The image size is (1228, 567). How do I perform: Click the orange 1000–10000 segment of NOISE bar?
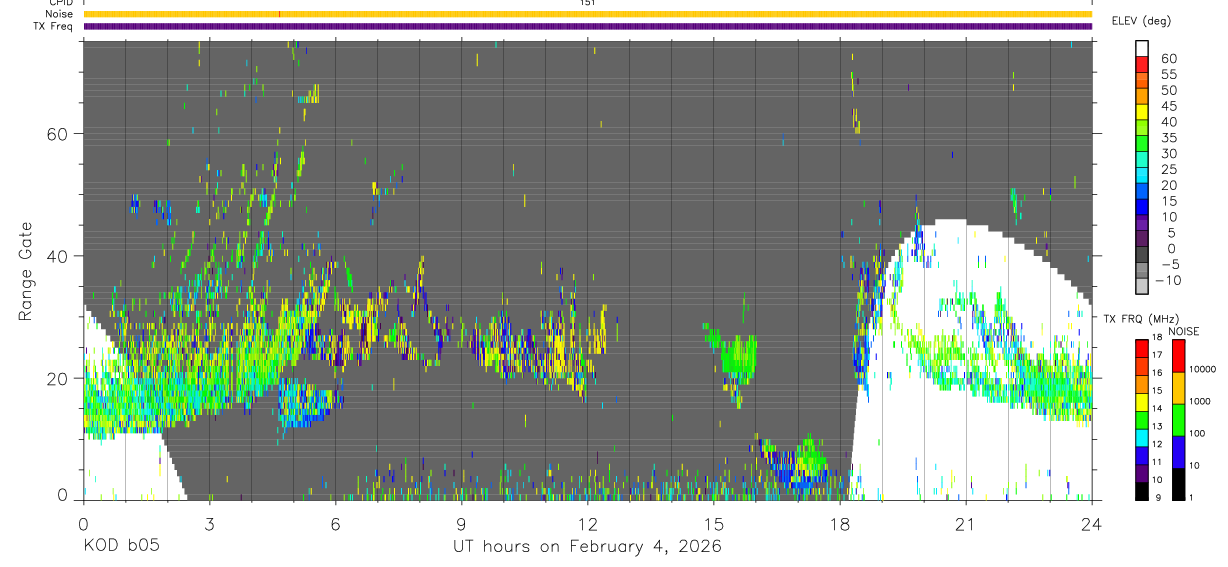(1178, 388)
